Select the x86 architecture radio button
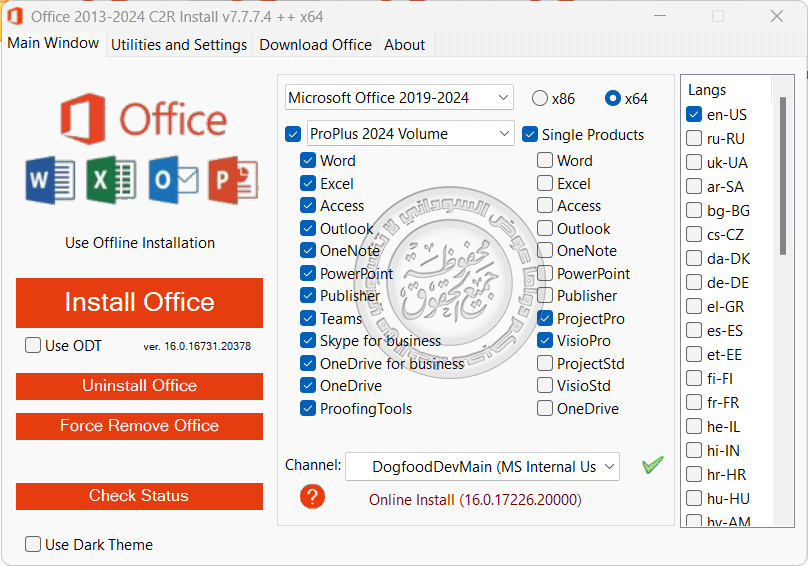This screenshot has width=808, height=566. click(540, 98)
